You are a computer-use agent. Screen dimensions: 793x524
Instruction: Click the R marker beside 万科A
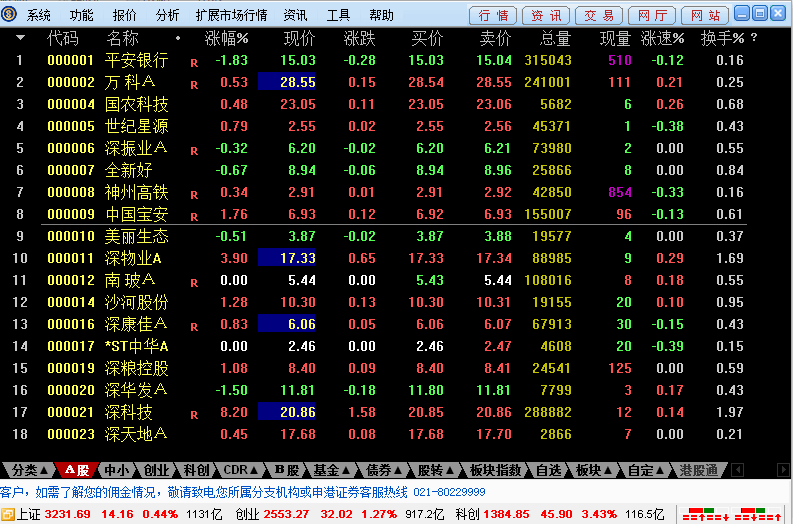tap(194, 85)
